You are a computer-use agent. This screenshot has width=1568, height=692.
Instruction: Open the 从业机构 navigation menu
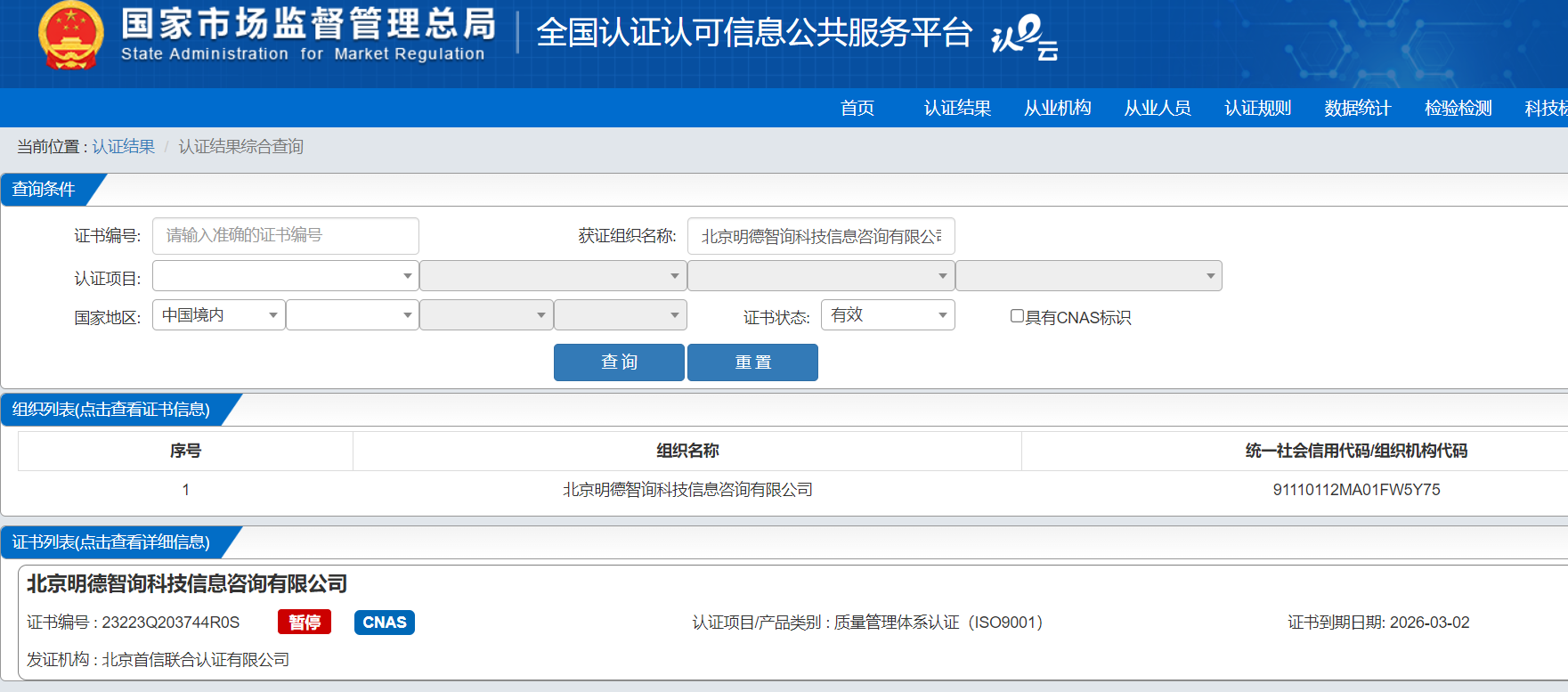coord(1058,108)
